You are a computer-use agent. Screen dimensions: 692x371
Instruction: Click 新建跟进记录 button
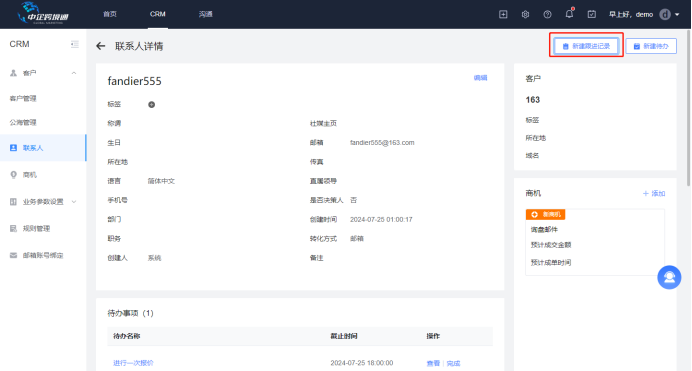pyautogui.click(x=586, y=46)
